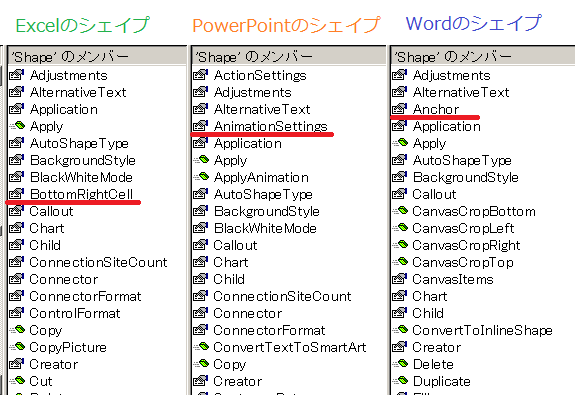Image resolution: width=575 pixels, height=395 pixels.
Task: Select Anchor in the Word member list
Action: [x=436, y=109]
